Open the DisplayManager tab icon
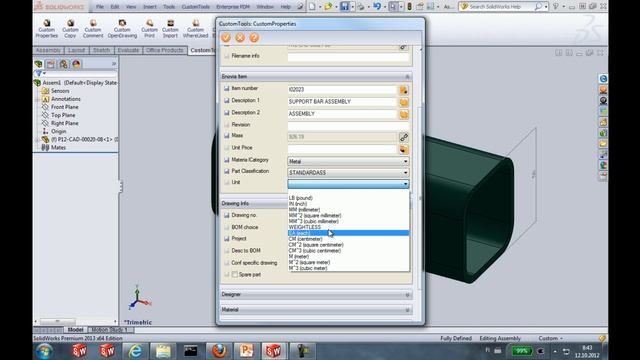640x360 pixels. [x=76, y=64]
